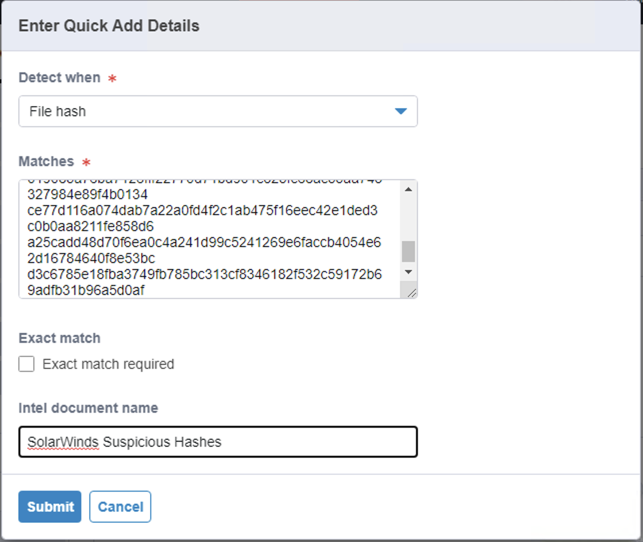This screenshot has width=643, height=542.
Task: Click the text c0b0aa8211fe858d6
Action: [x=90, y=226]
